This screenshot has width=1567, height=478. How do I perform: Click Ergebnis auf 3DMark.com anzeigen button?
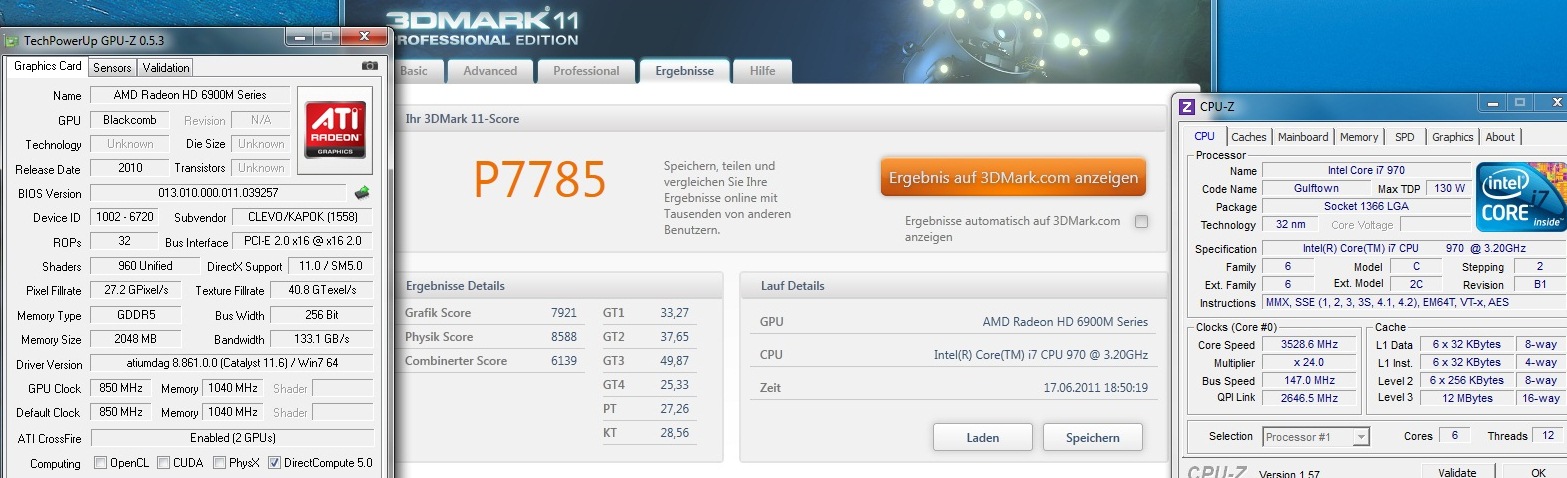click(1013, 177)
